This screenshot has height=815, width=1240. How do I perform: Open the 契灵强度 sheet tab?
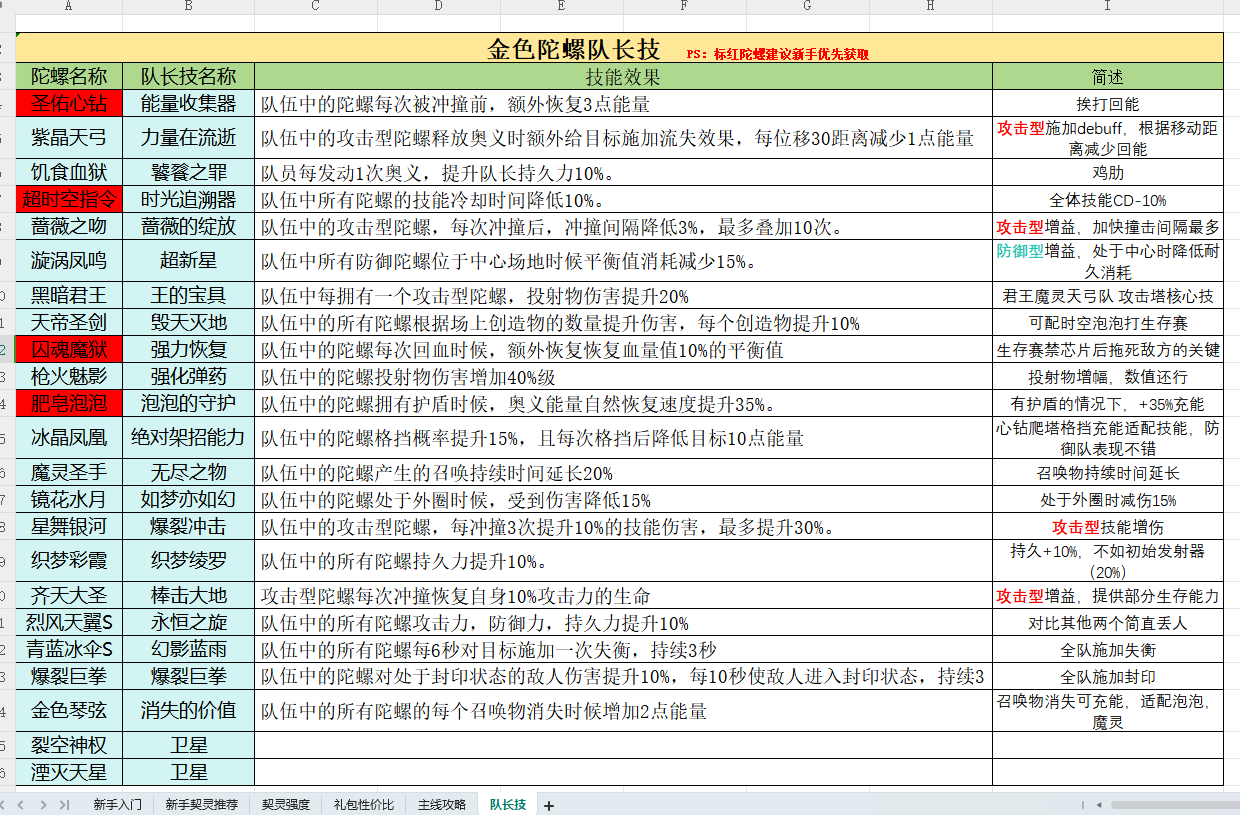click(286, 804)
